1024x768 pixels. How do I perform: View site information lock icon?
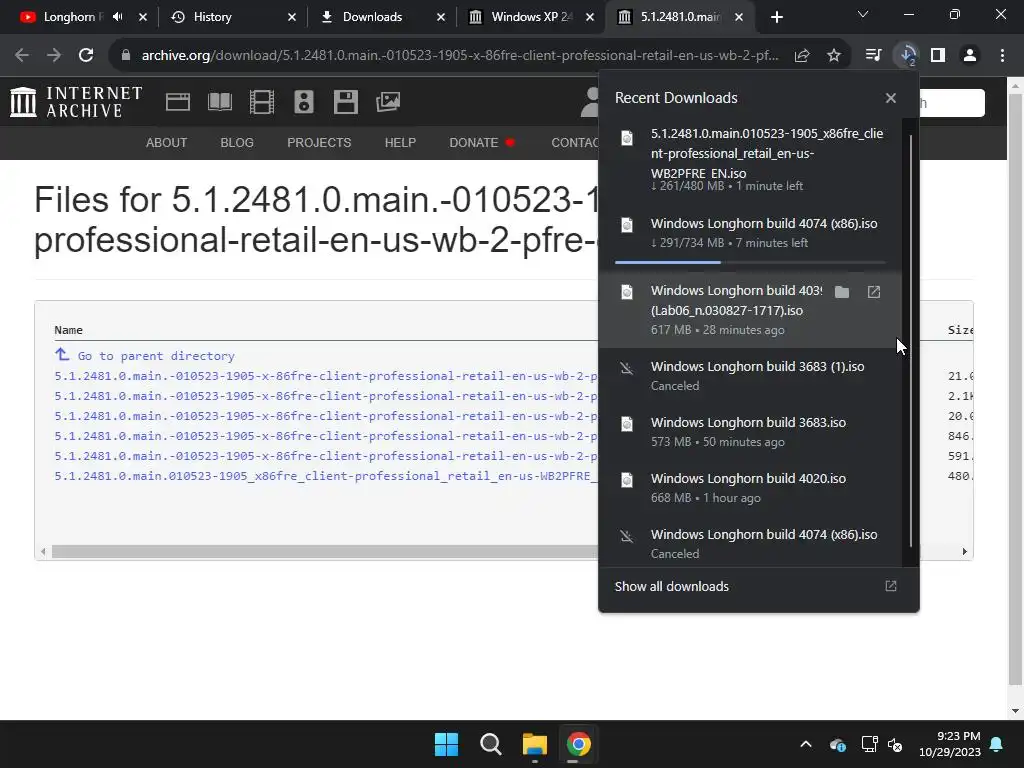point(125,55)
